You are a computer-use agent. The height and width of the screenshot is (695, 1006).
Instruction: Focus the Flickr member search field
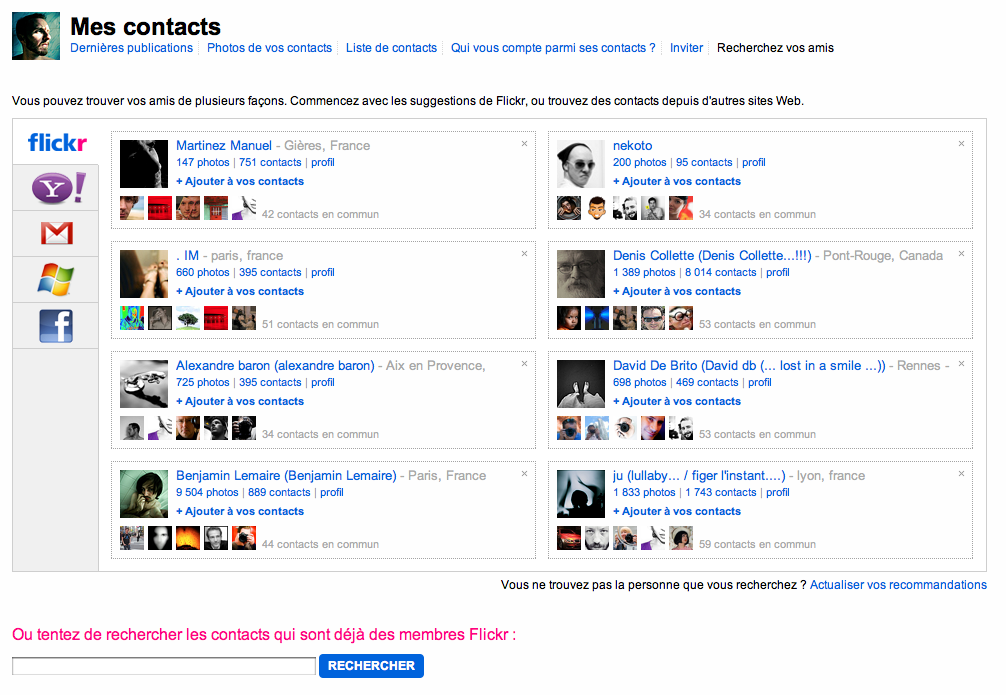[x=164, y=666]
